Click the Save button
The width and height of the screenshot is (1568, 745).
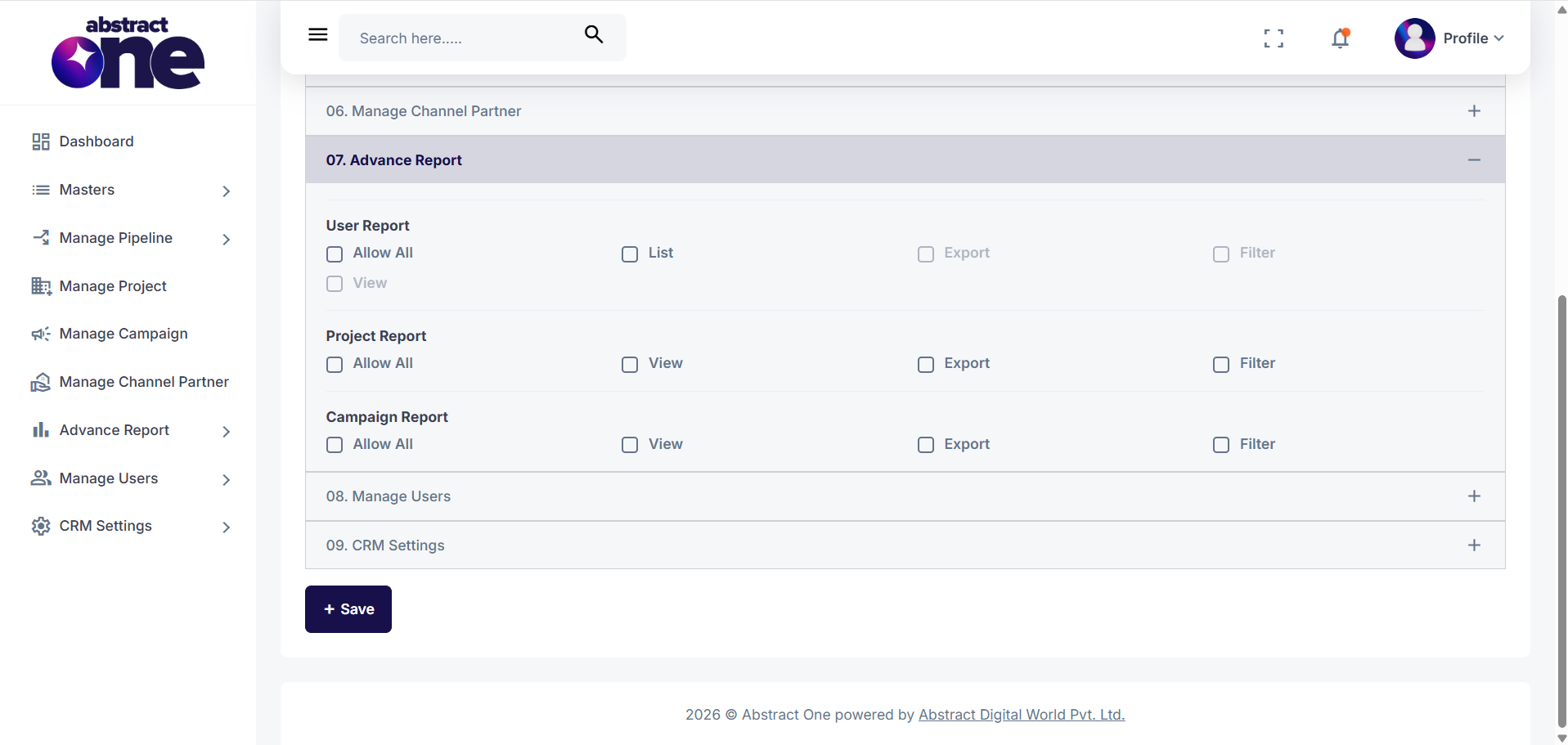point(348,609)
